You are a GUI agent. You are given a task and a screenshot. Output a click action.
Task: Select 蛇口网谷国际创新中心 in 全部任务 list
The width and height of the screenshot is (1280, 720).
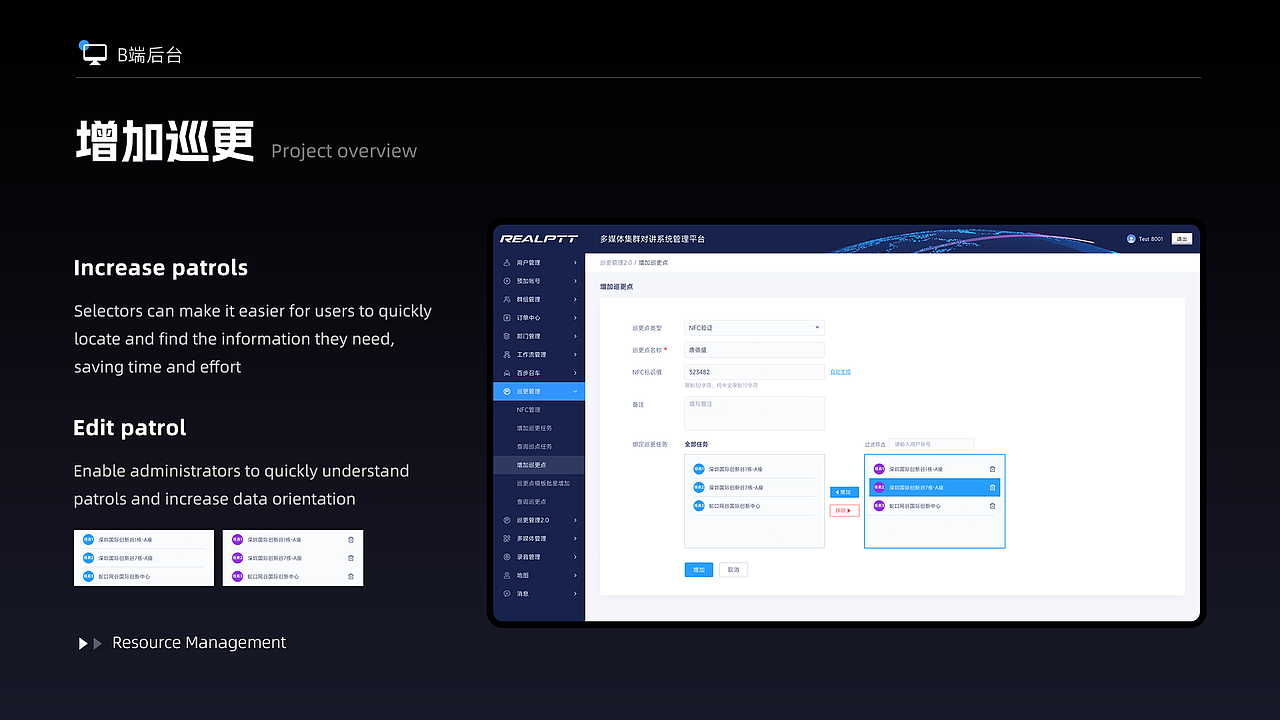(754, 506)
